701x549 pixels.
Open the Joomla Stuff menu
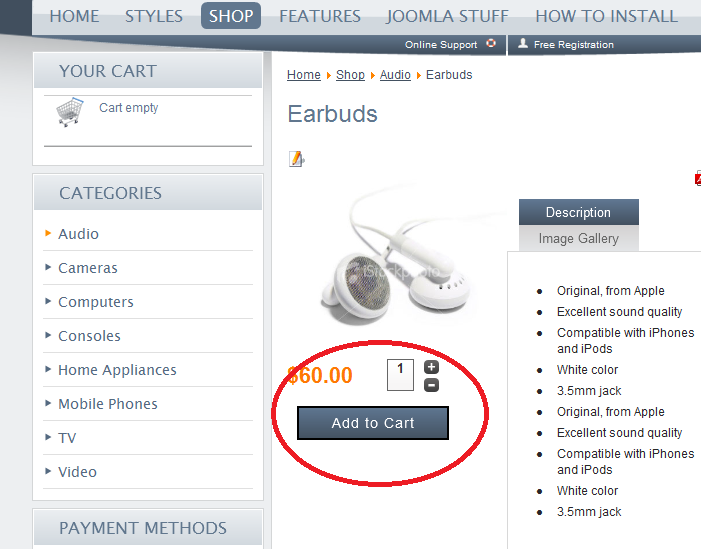[448, 16]
